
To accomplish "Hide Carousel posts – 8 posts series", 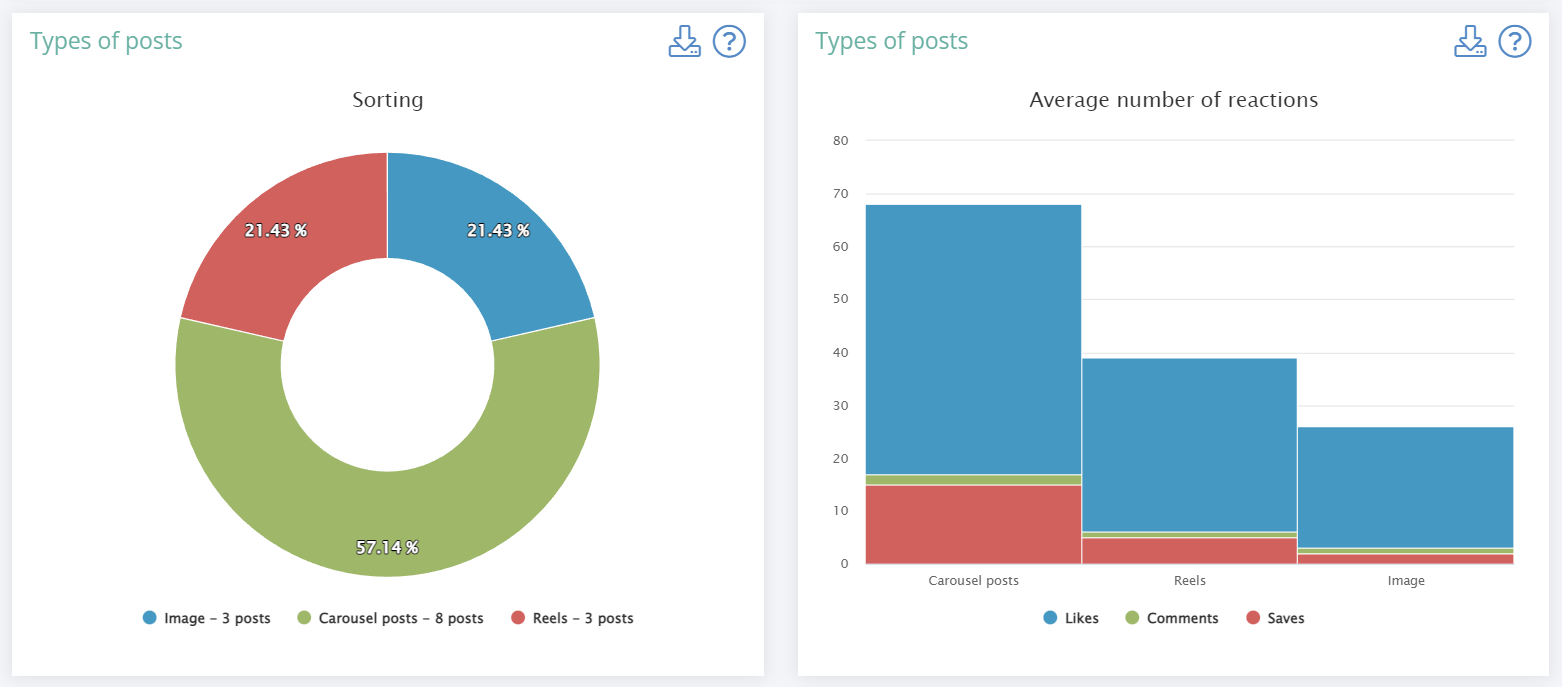I will (x=390, y=618).
